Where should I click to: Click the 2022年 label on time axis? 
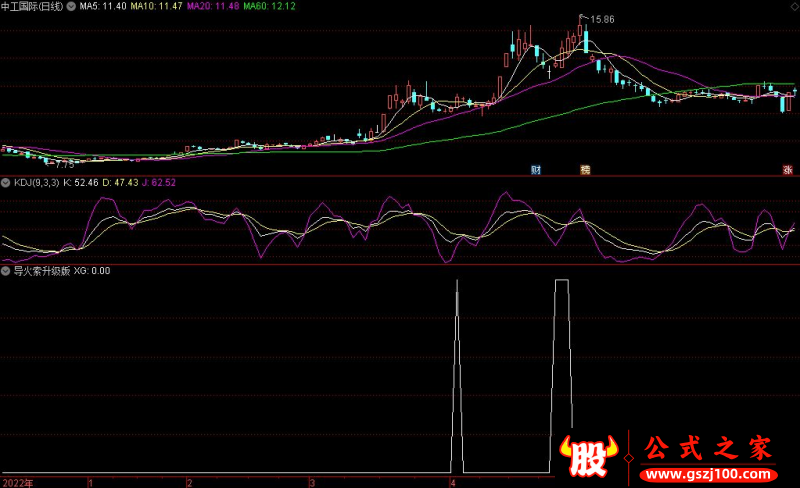[16, 482]
